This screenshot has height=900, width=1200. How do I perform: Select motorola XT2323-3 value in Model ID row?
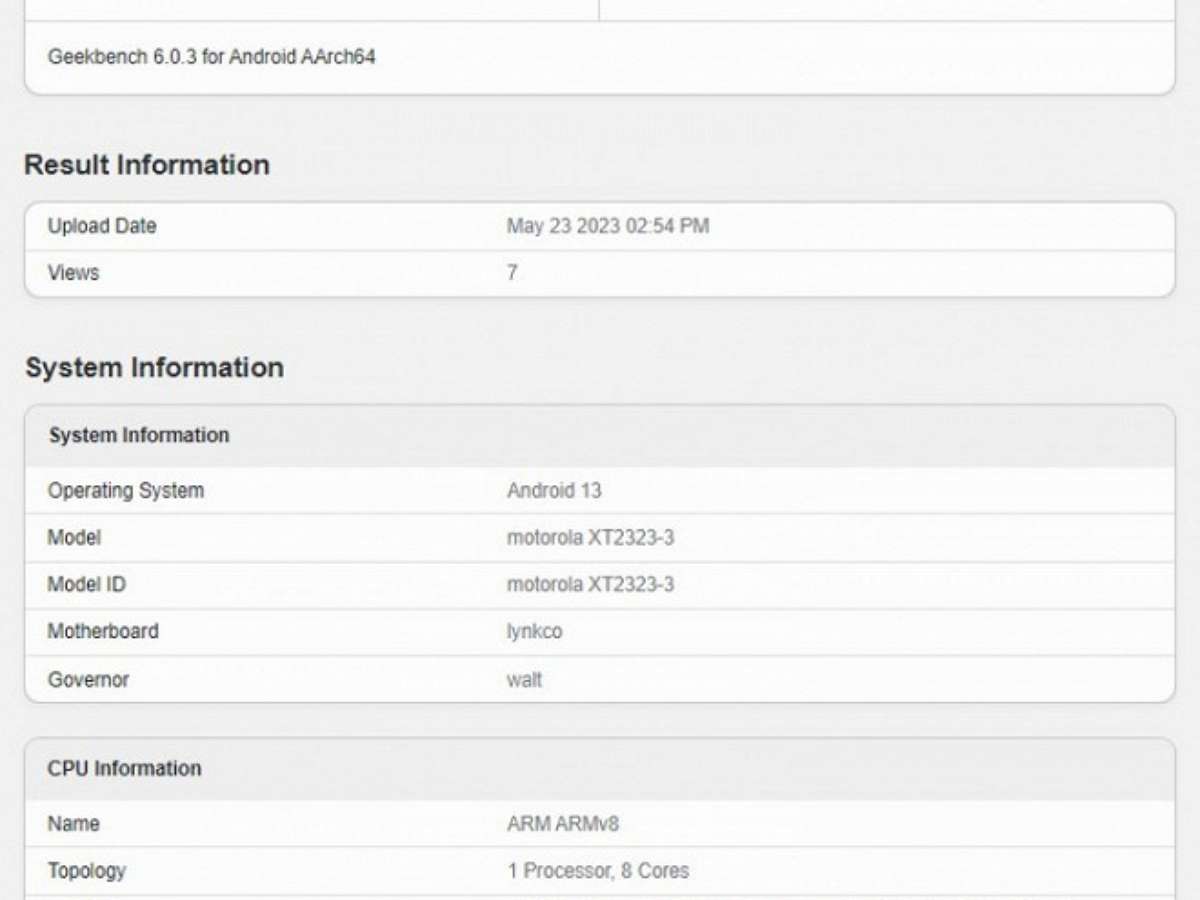click(x=590, y=584)
